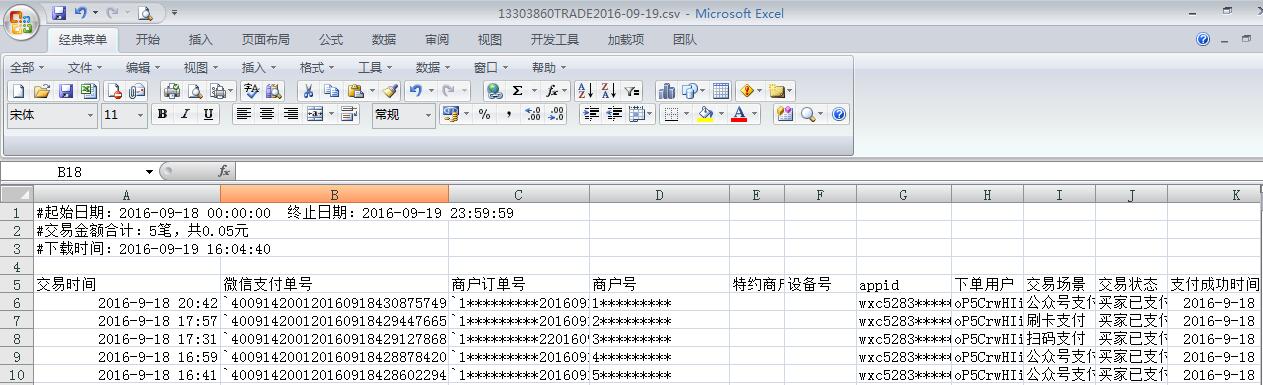
Task: Select cell showing 刷卡支付
Action: [1059, 321]
